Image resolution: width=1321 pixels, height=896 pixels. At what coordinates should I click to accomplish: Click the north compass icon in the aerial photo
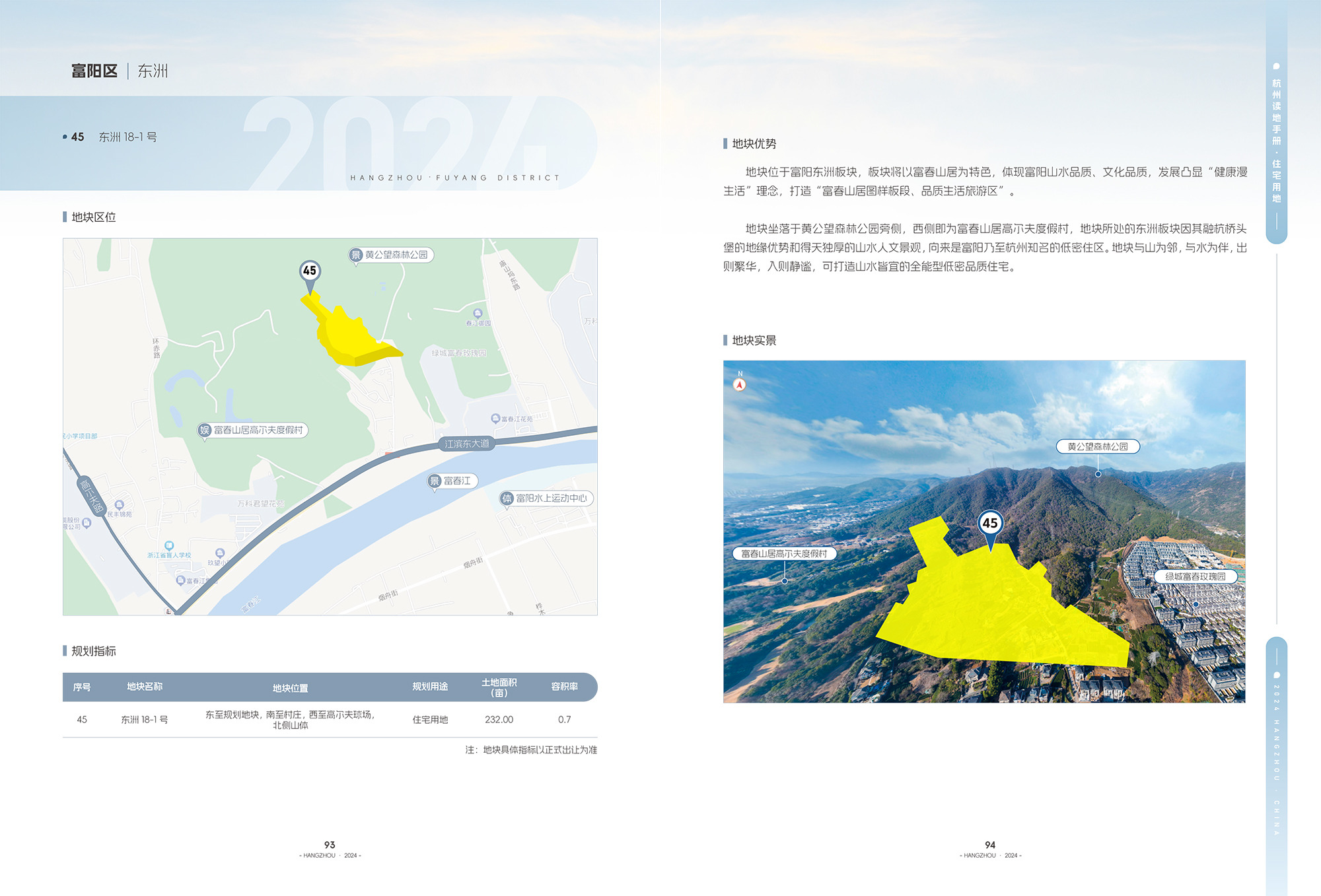pyautogui.click(x=740, y=384)
